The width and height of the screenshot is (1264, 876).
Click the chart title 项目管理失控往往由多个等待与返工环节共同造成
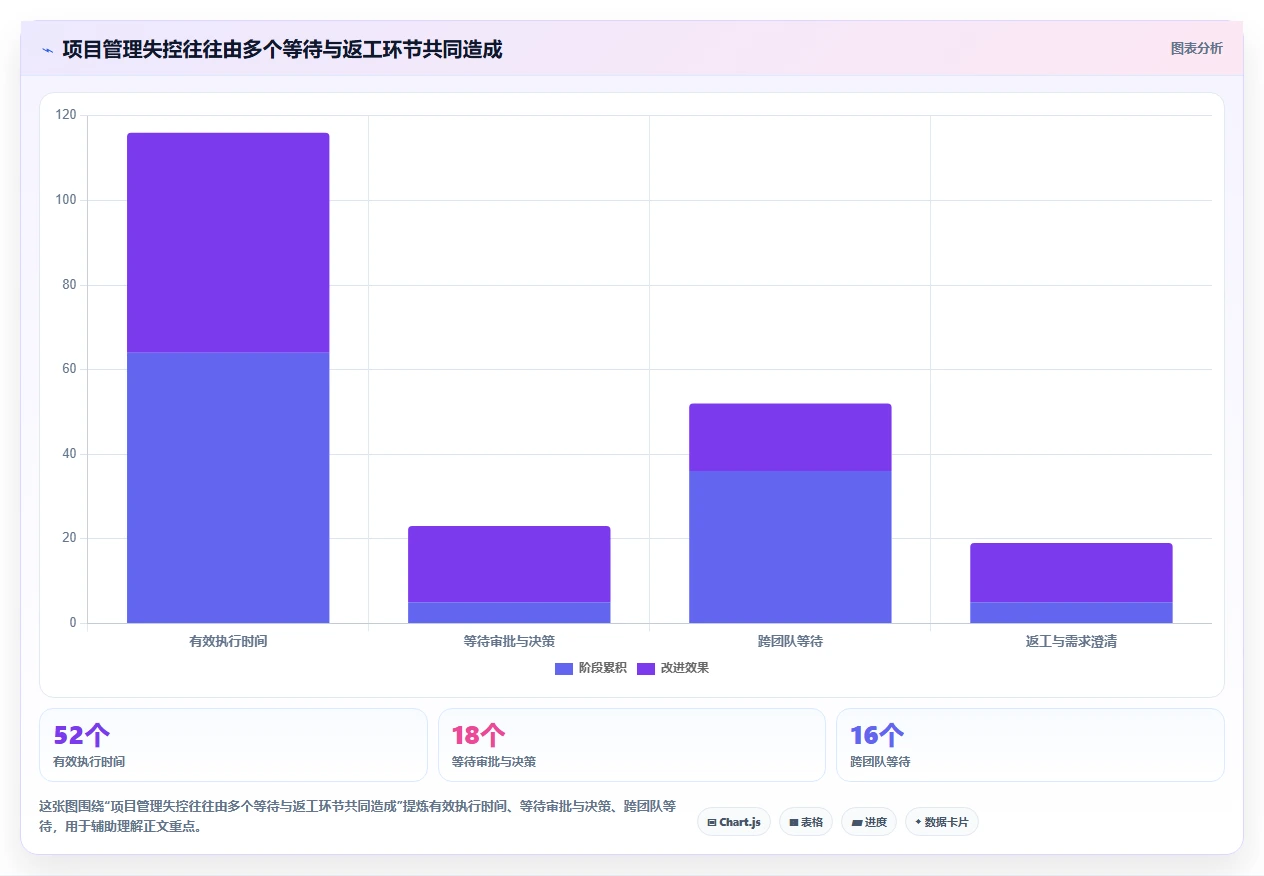(282, 49)
